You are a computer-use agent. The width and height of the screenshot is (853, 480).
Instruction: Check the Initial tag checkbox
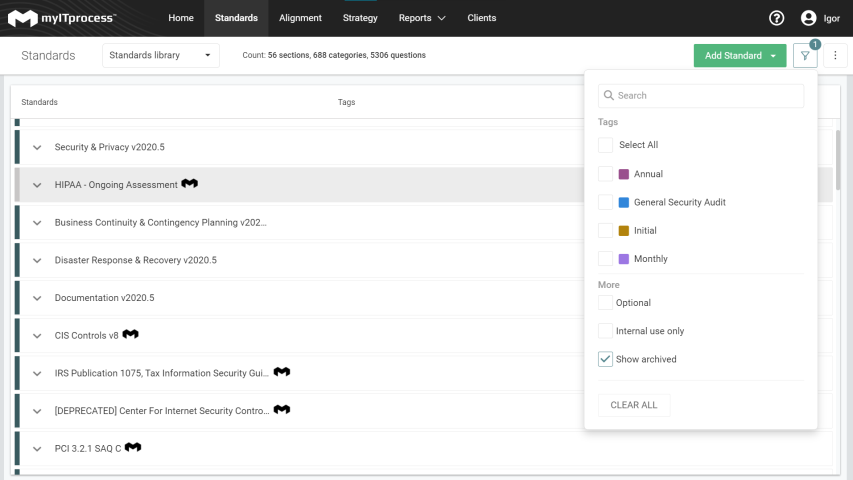(x=605, y=230)
